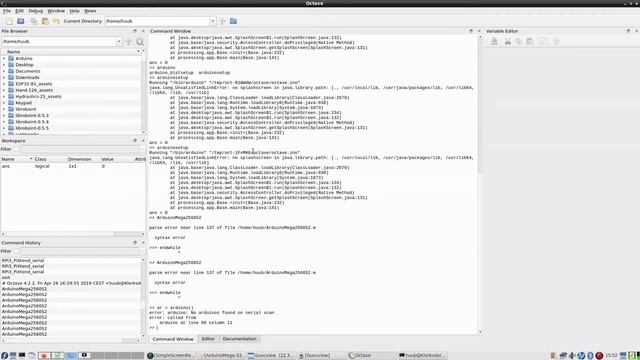Open the Help menu
The height and width of the screenshot is (360, 640).
(x=74, y=11)
